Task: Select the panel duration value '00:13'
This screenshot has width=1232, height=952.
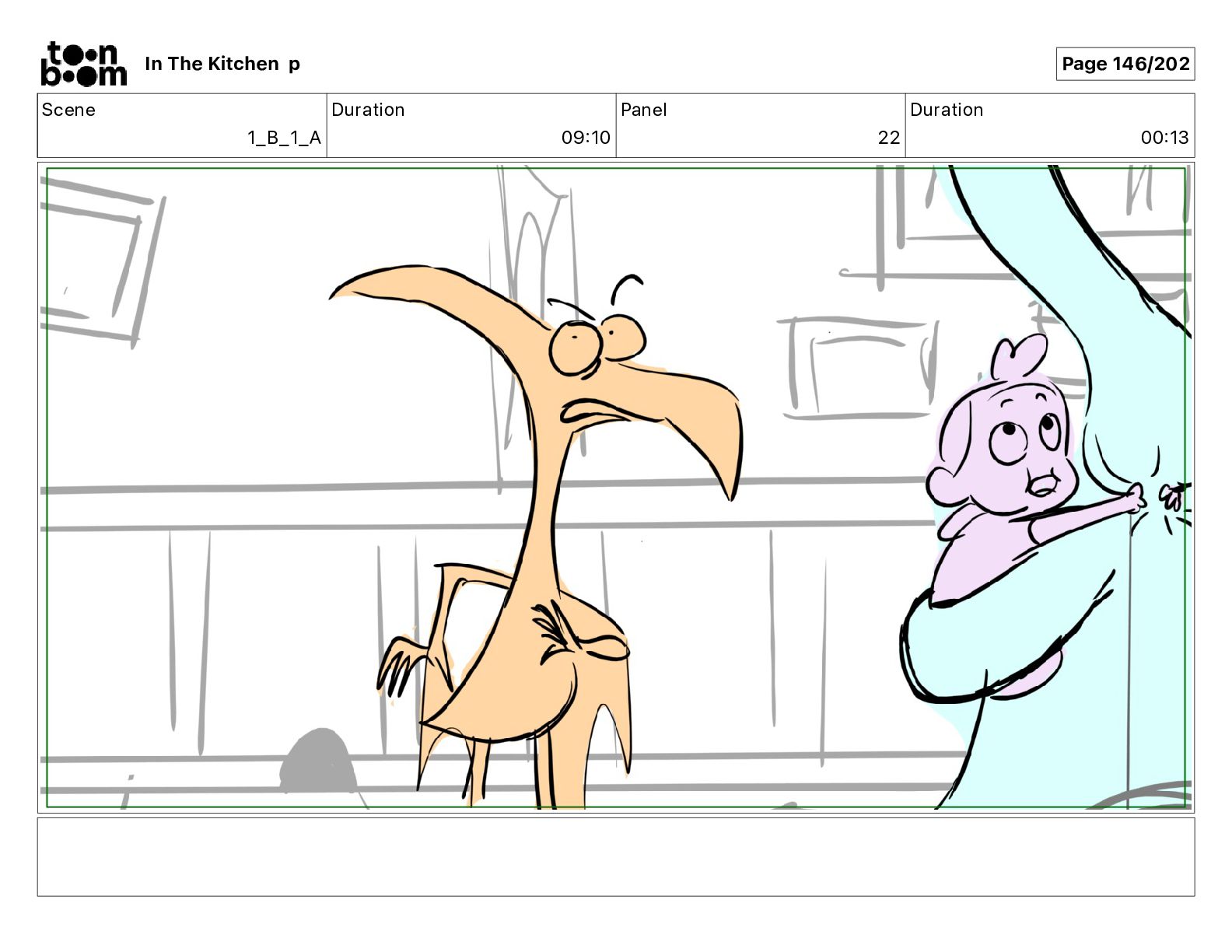Action: [x=1164, y=138]
